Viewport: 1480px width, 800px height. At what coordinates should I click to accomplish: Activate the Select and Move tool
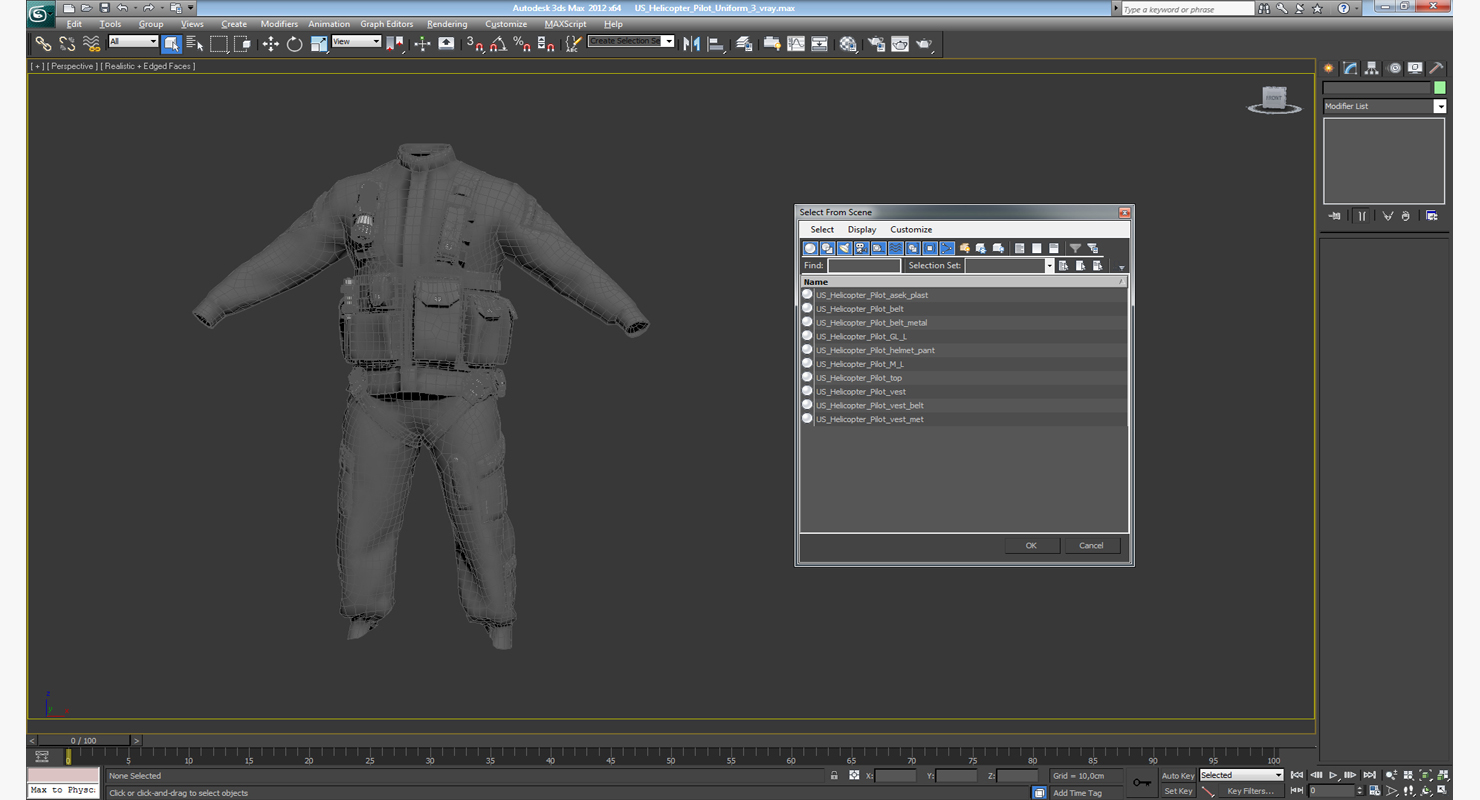(x=270, y=44)
